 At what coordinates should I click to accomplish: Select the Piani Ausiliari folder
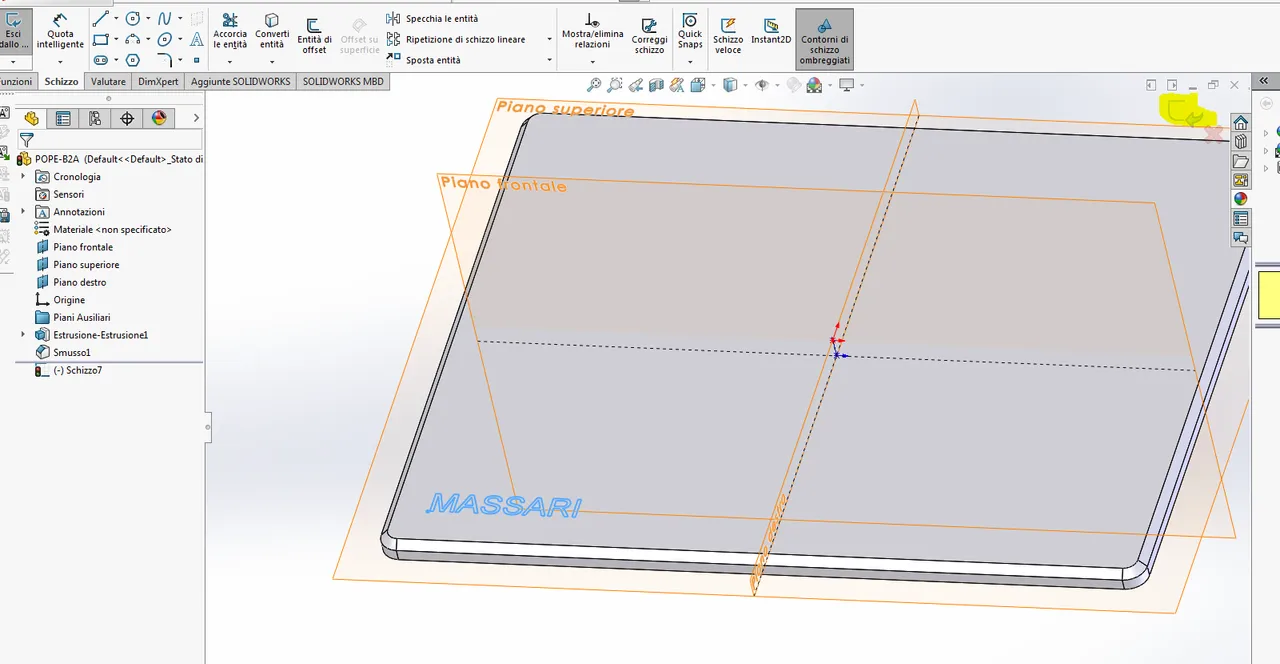click(x=72, y=317)
